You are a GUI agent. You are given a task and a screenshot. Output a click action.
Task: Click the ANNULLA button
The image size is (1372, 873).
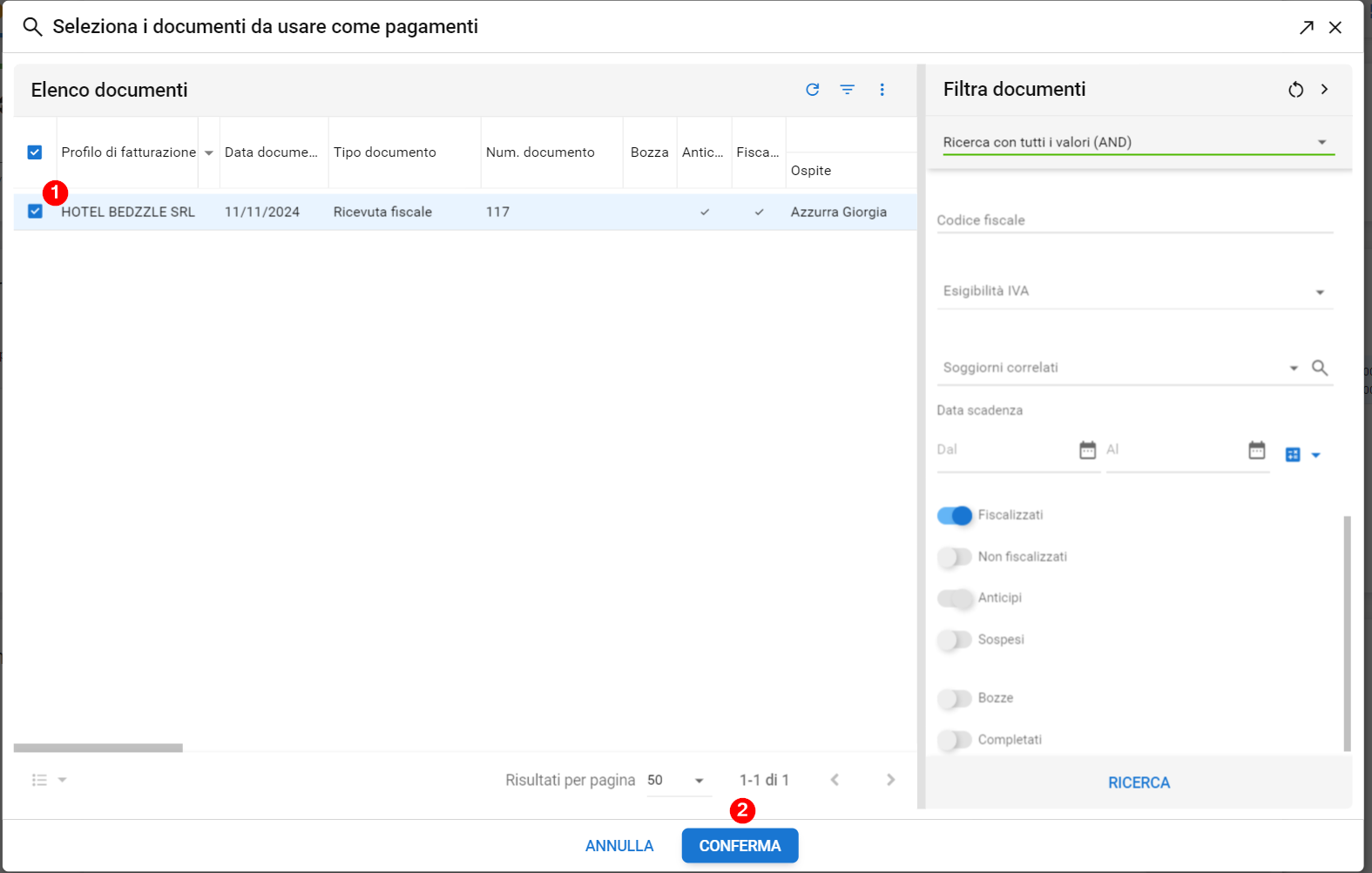(619, 846)
